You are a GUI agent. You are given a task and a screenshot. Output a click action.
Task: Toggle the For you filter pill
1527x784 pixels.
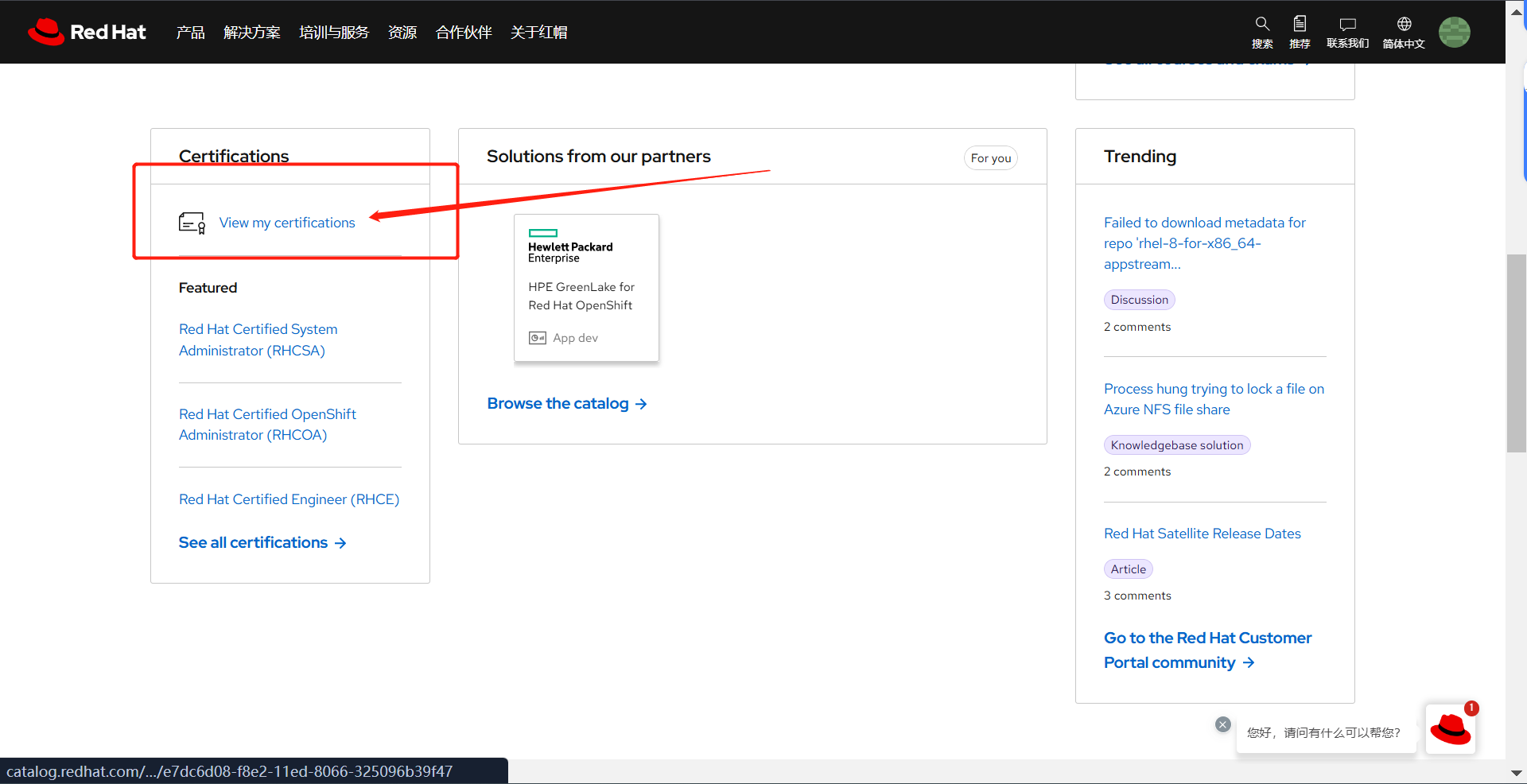[990, 158]
